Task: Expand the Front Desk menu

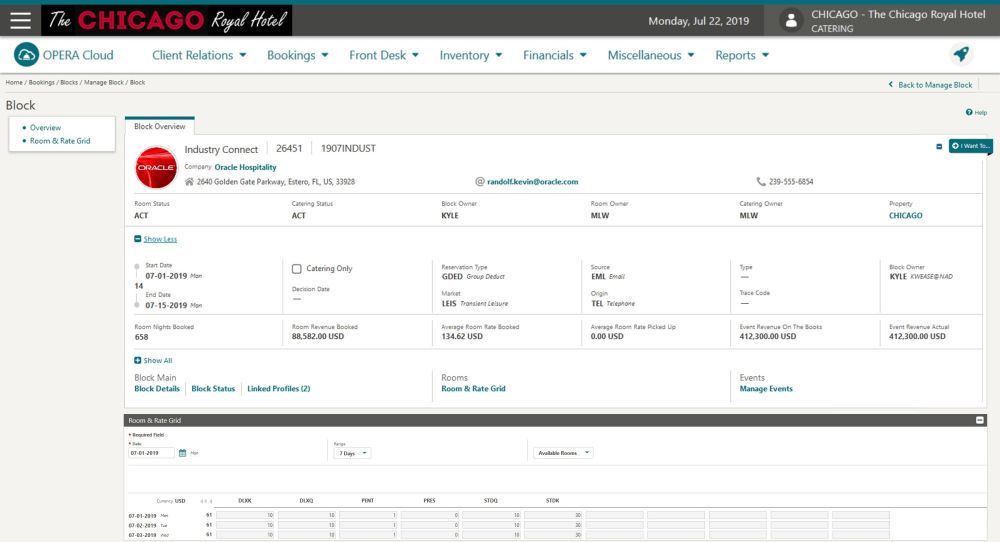Action: pos(384,55)
